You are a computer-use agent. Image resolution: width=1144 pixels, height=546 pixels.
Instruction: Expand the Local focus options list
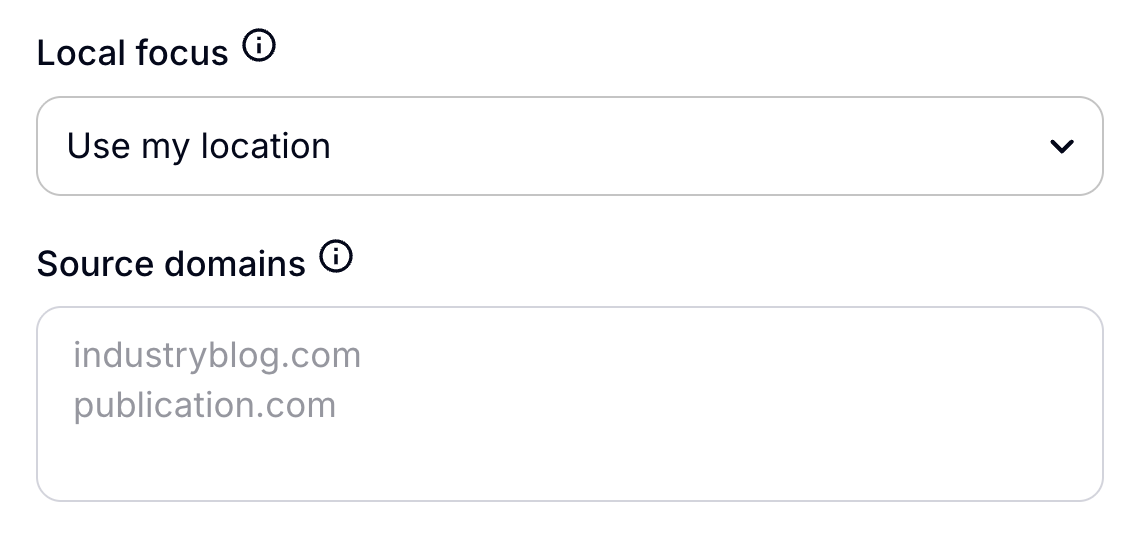coord(570,146)
